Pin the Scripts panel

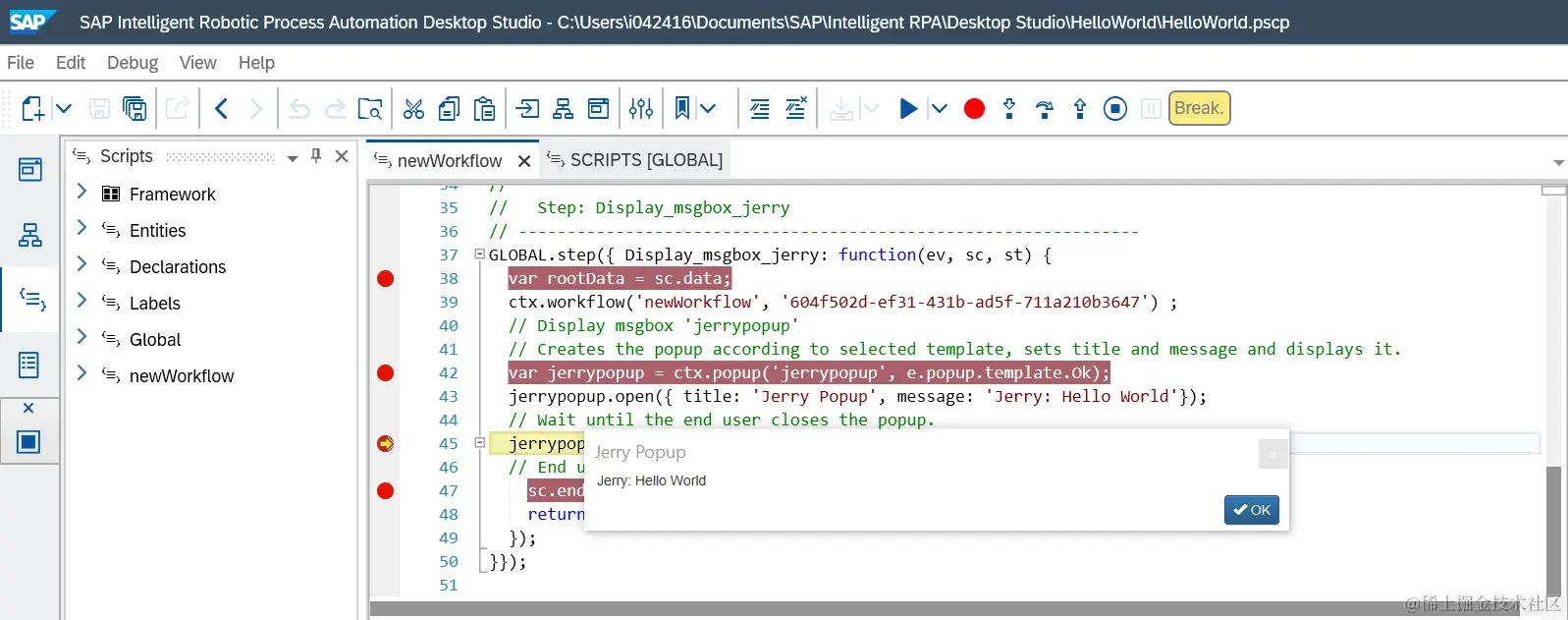click(316, 156)
